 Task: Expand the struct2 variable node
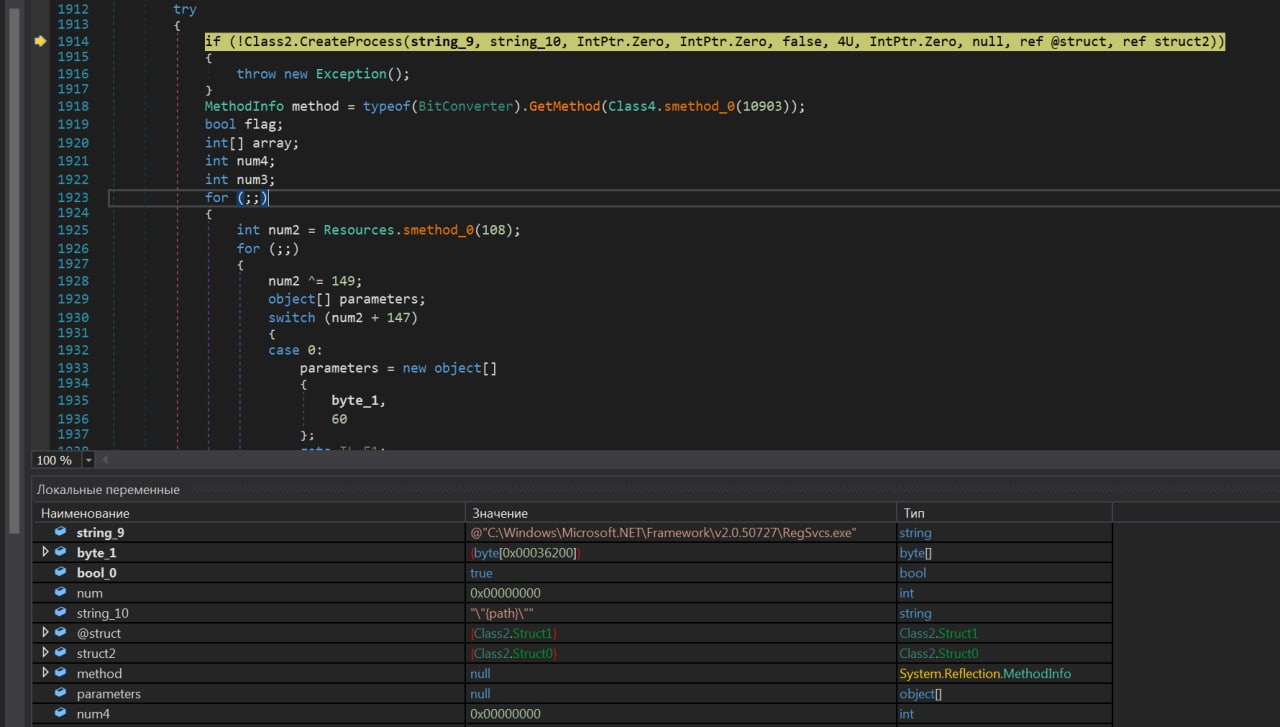pos(44,653)
